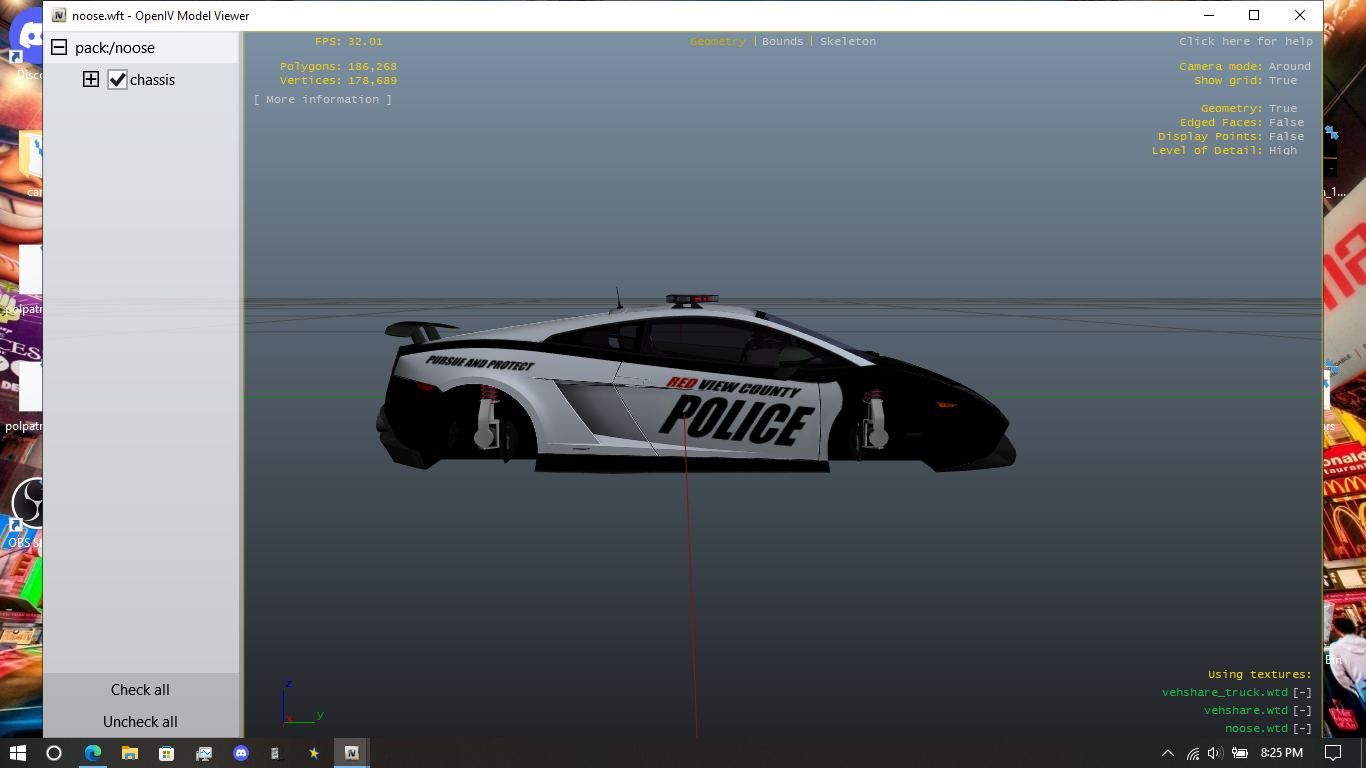Launch Microsoft Store from the taskbar

point(167,753)
